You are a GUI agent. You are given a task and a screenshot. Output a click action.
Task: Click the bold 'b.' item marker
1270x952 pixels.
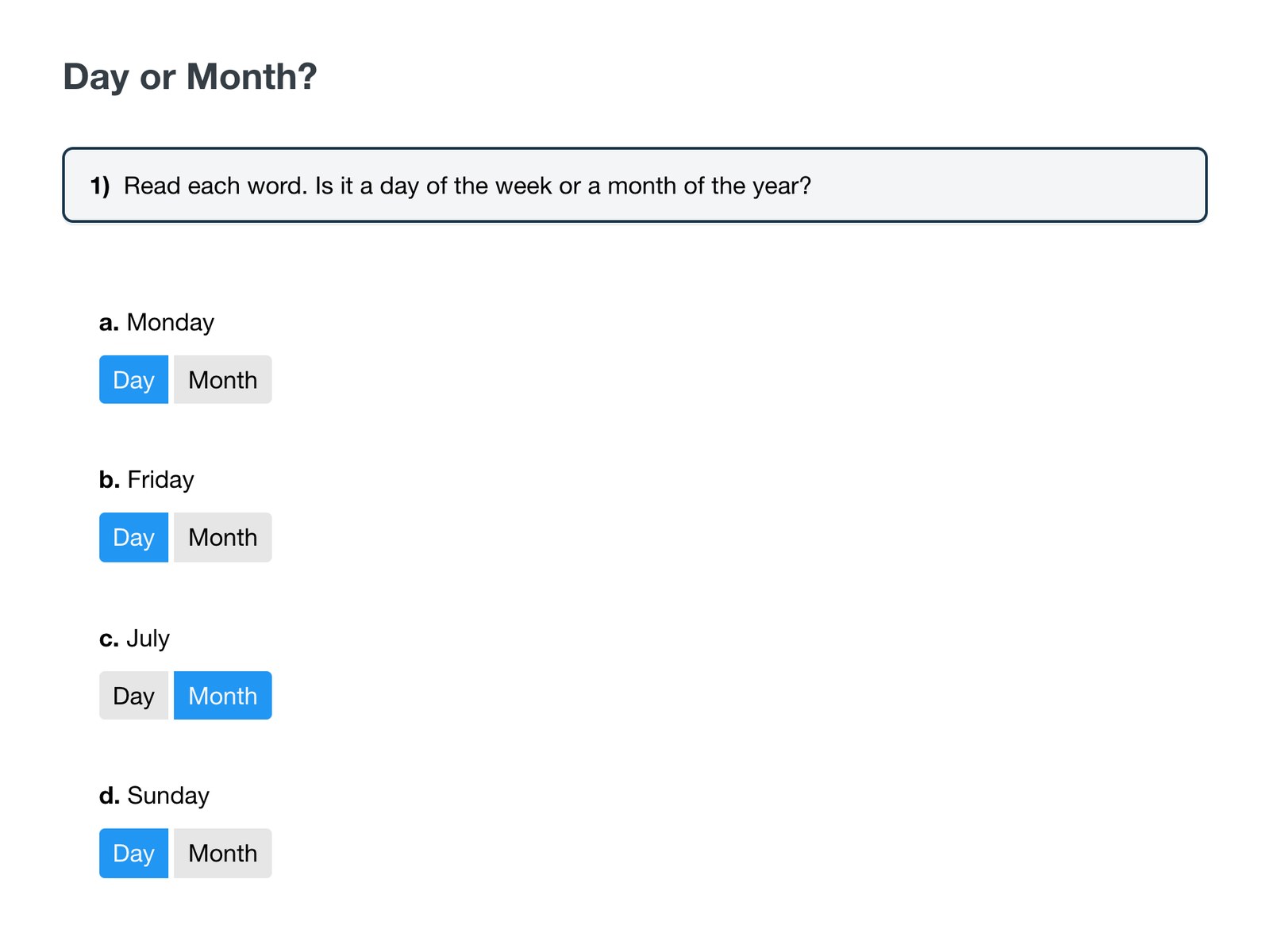coord(110,479)
